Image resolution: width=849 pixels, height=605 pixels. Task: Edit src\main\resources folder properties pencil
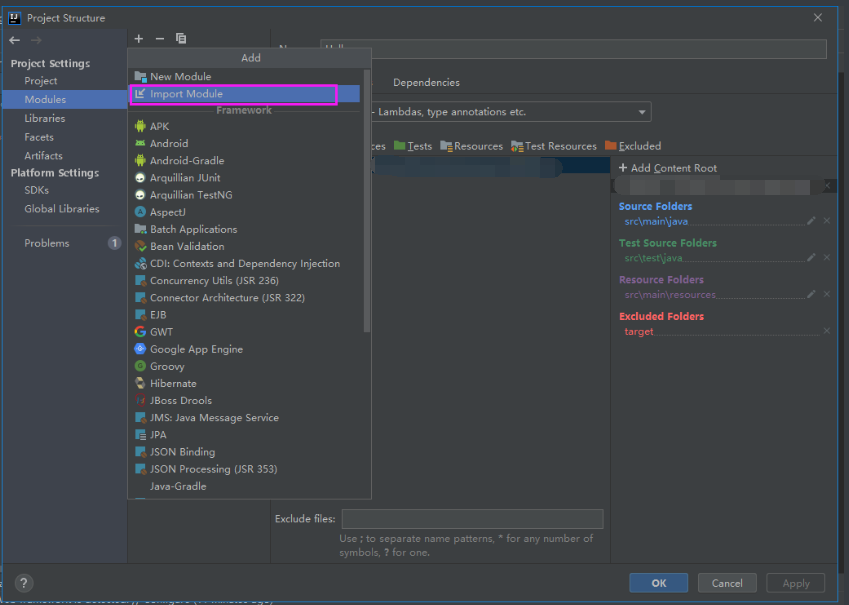(x=811, y=294)
